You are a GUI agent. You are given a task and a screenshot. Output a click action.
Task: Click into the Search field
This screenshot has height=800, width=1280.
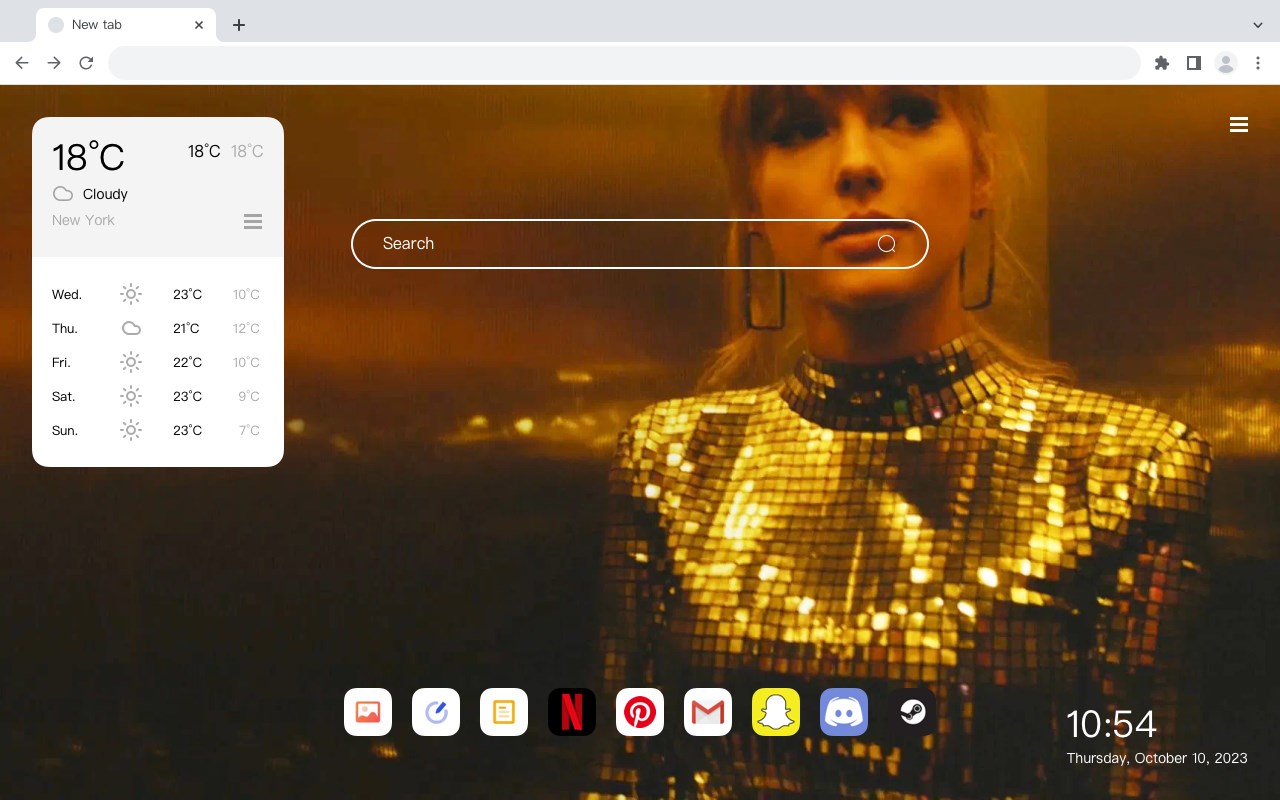click(x=640, y=244)
